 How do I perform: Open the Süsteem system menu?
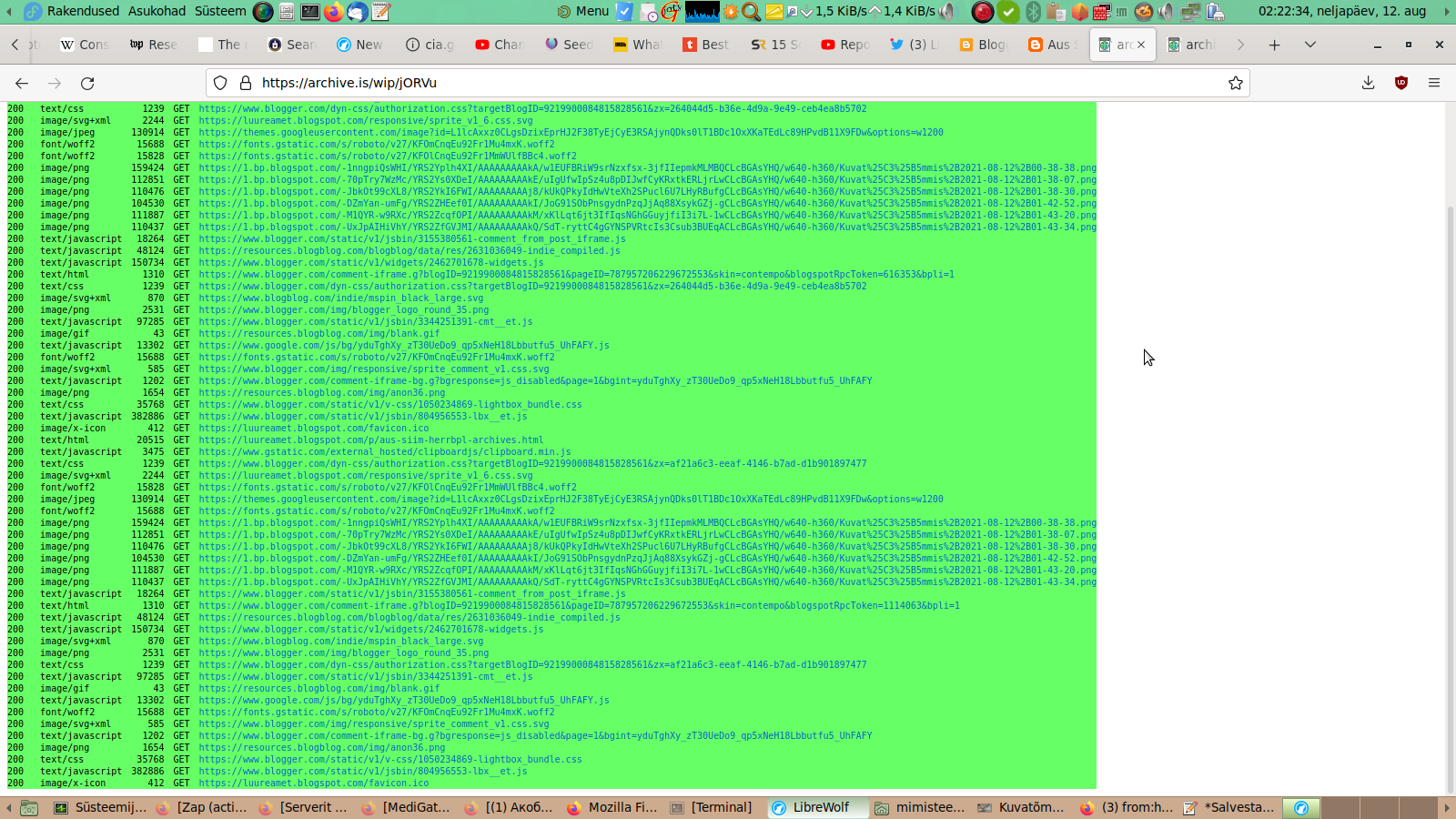point(220,11)
